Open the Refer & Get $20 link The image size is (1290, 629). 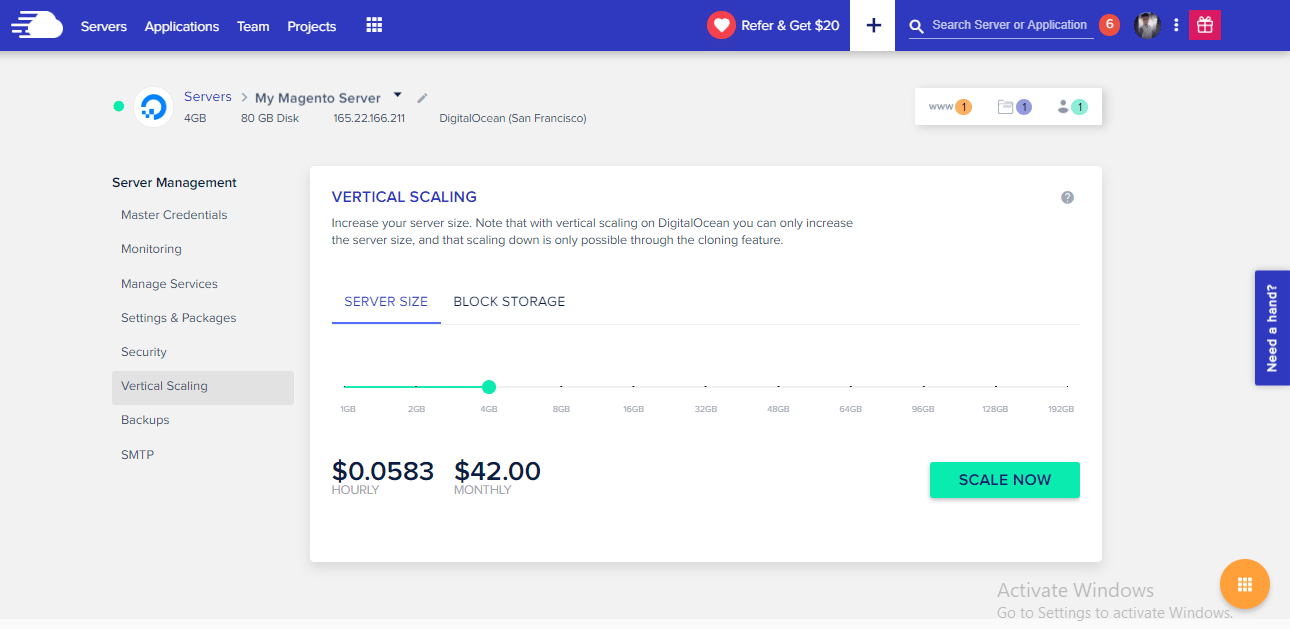tap(773, 25)
